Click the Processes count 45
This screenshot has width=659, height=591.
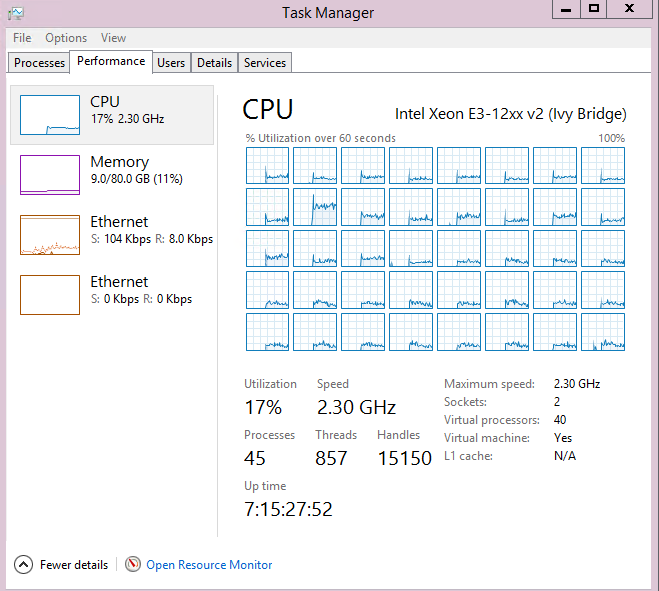pyautogui.click(x=255, y=458)
